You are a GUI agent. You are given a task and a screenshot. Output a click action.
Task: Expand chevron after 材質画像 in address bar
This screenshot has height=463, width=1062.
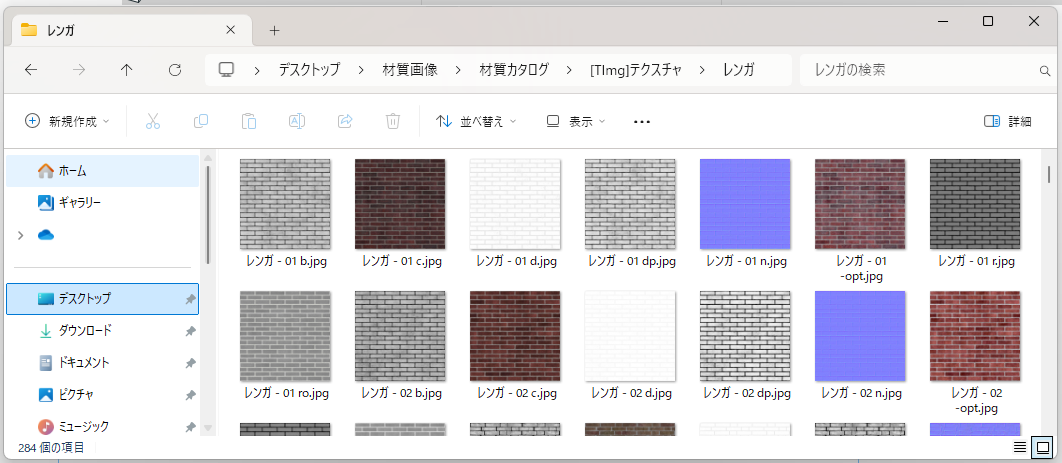point(459,70)
